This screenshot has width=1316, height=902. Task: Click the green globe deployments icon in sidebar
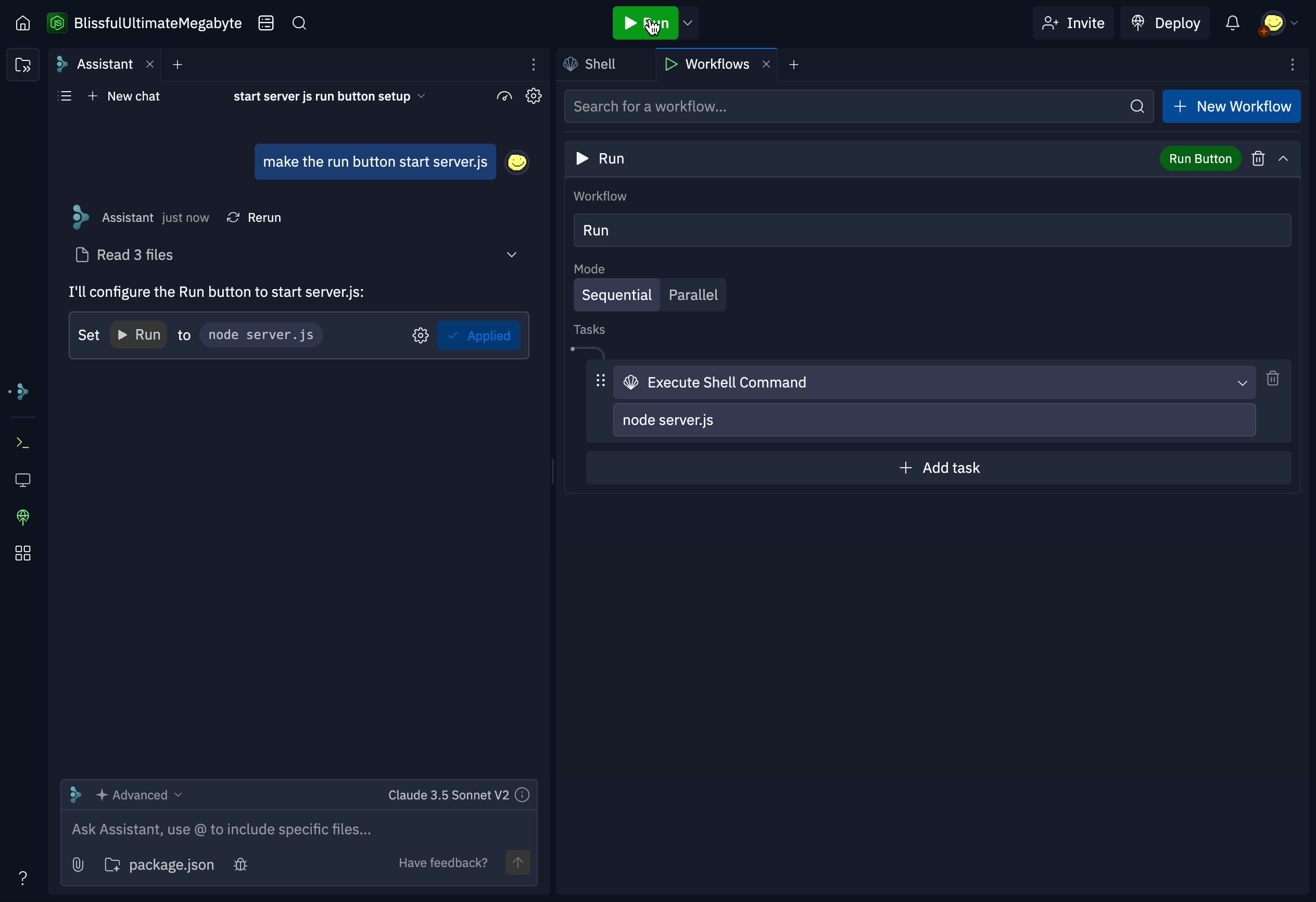coord(23,517)
